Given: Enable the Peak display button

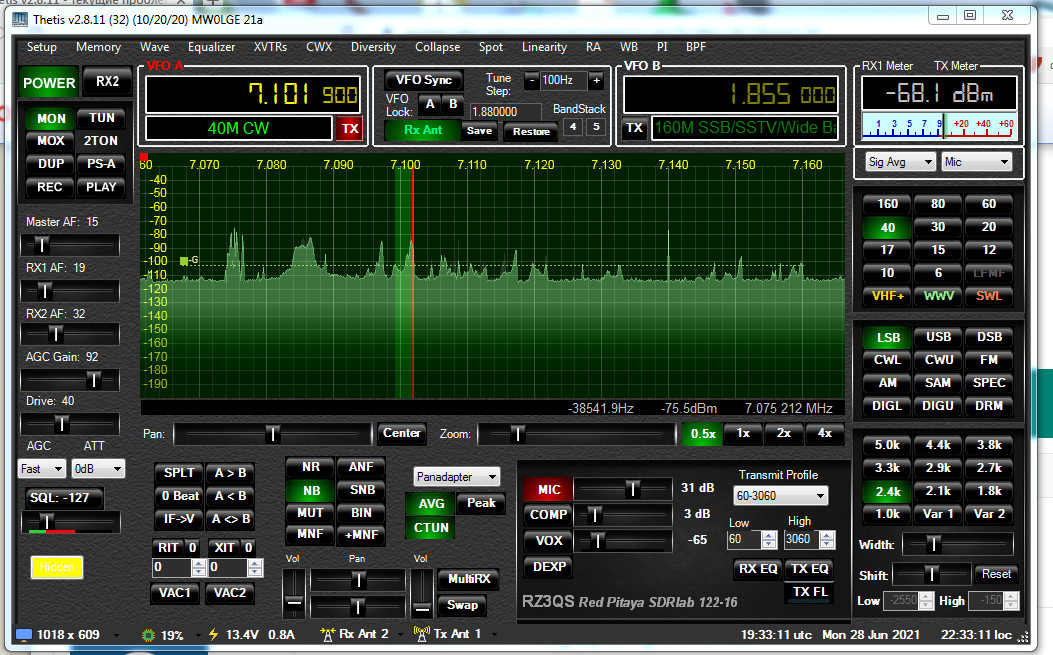Looking at the screenshot, I should [481, 503].
